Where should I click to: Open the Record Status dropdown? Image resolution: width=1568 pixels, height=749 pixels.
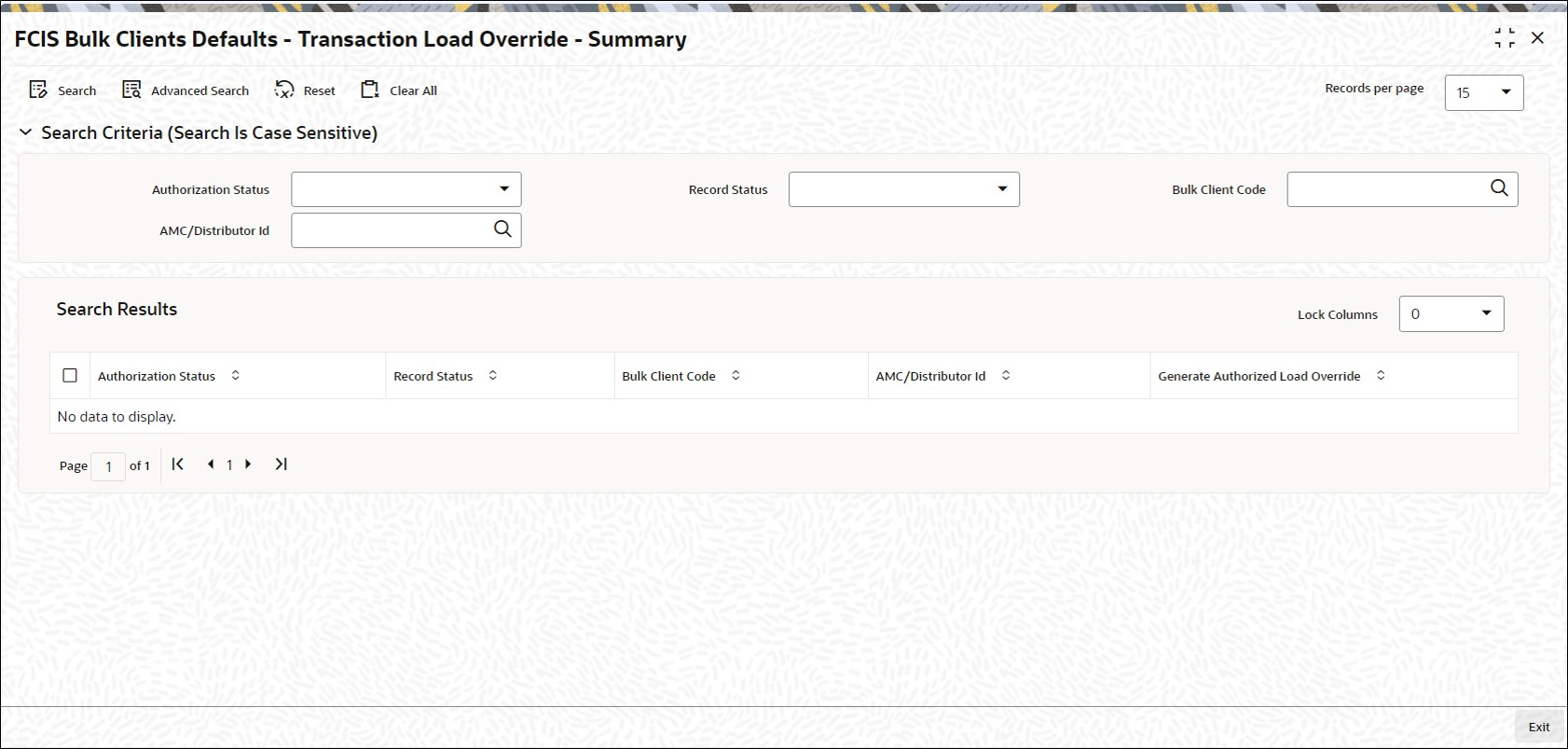pos(904,189)
